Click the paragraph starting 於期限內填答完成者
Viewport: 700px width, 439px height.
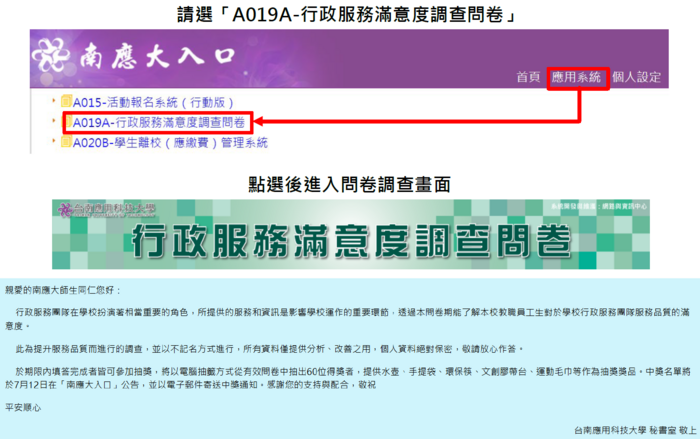coord(348,378)
